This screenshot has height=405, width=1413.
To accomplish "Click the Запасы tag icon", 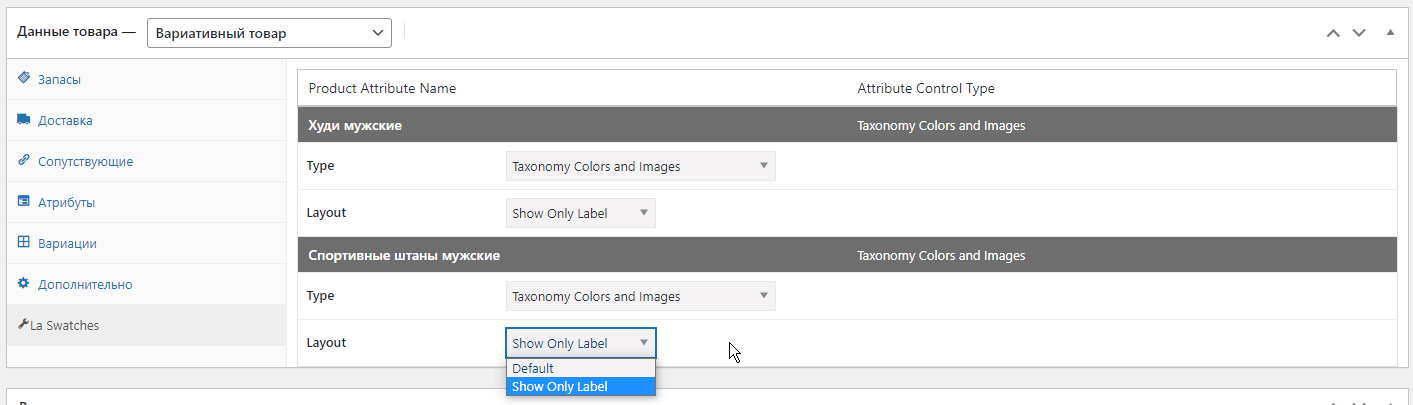I will pos(24,78).
